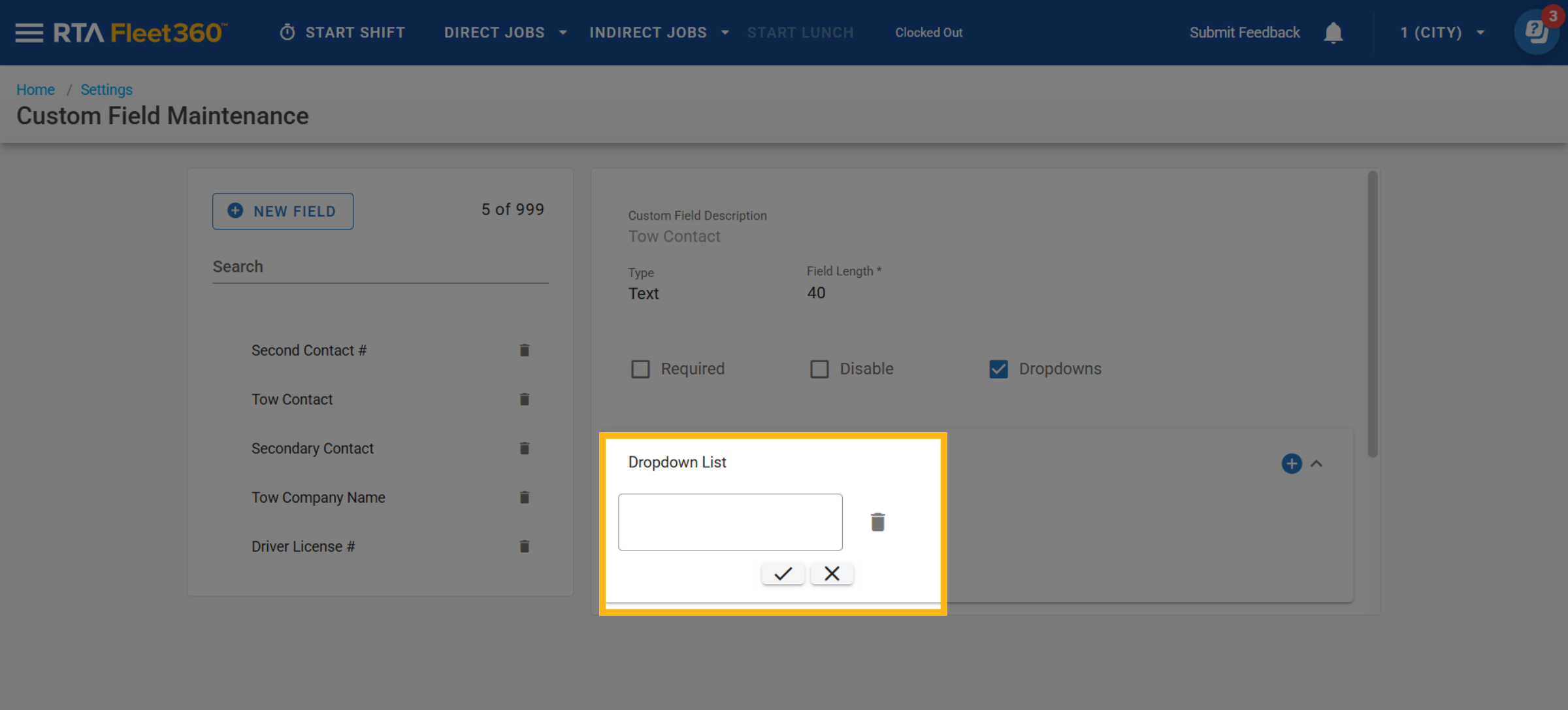Collapse the Dropdown List section chevron

[1316, 464]
